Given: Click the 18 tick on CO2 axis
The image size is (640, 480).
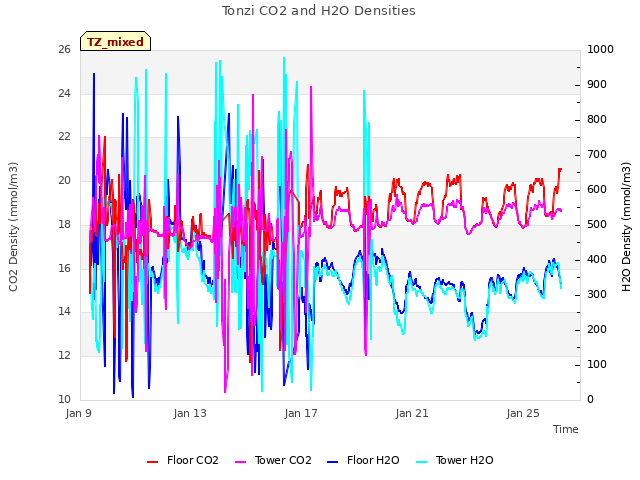Looking at the screenshot, I should point(64,224).
